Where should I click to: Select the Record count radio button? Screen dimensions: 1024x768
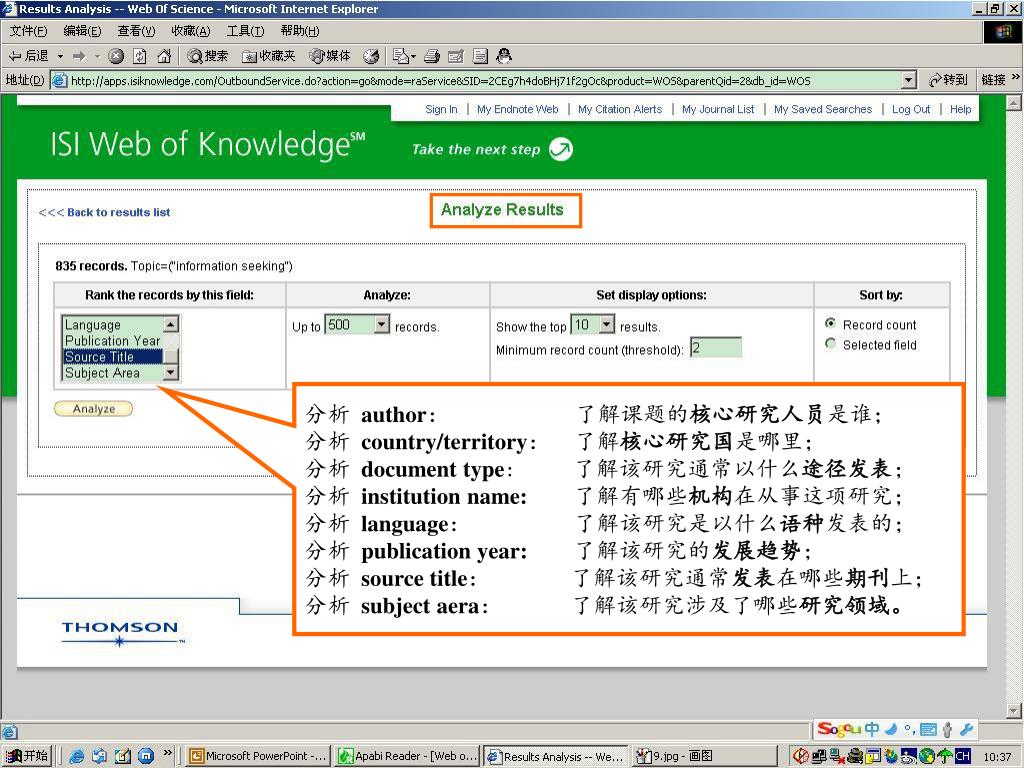tap(831, 323)
